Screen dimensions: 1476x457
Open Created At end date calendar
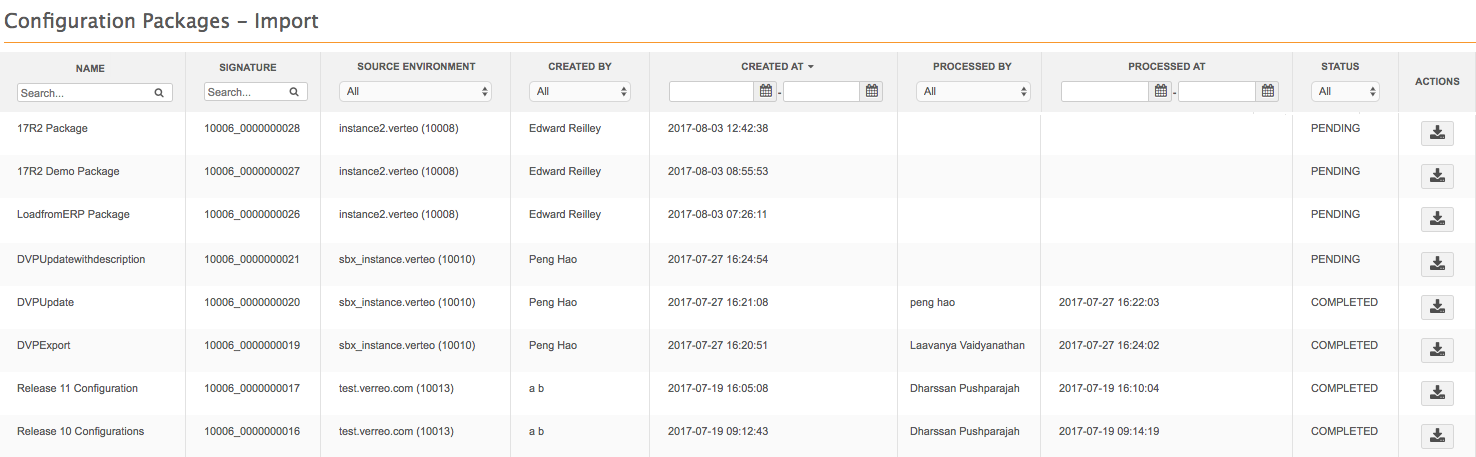point(872,91)
